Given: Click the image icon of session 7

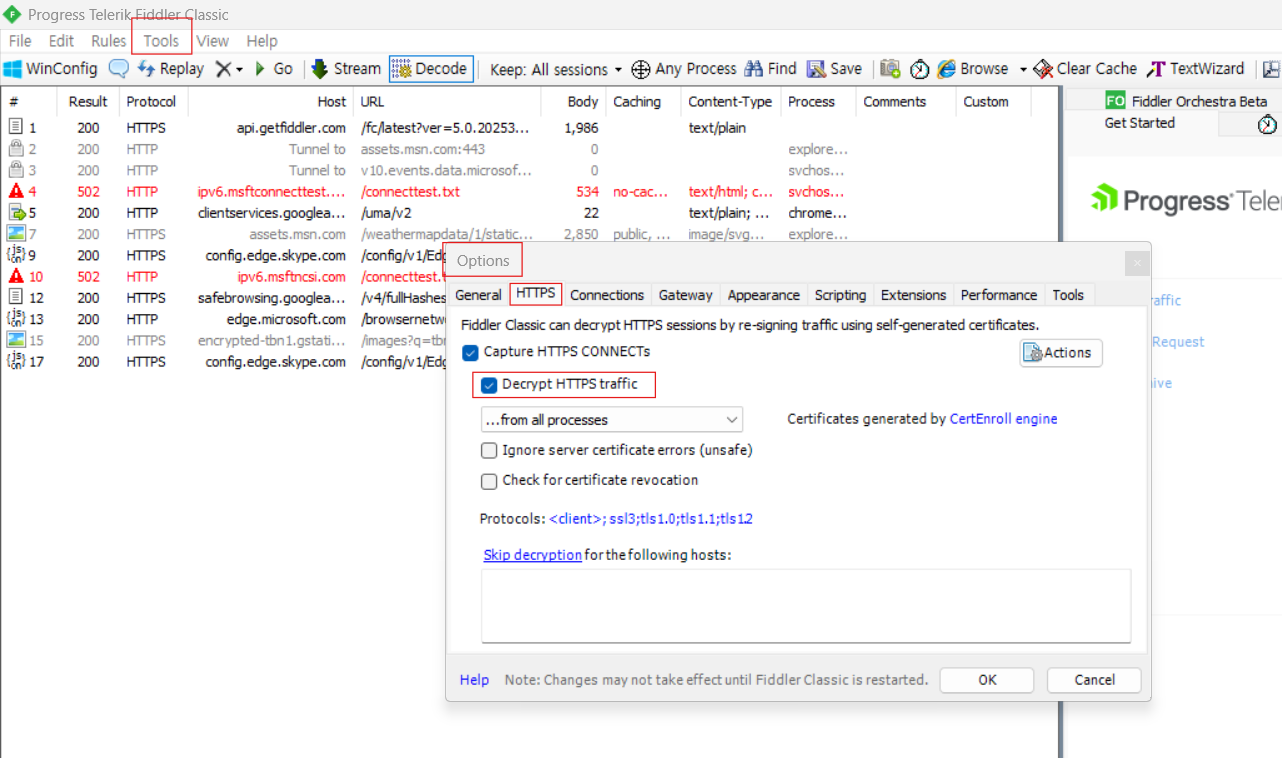Looking at the screenshot, I should click(x=16, y=234).
